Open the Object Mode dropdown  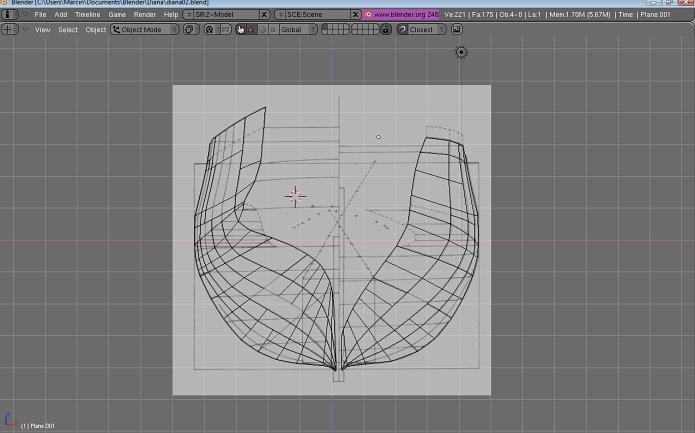(144, 30)
